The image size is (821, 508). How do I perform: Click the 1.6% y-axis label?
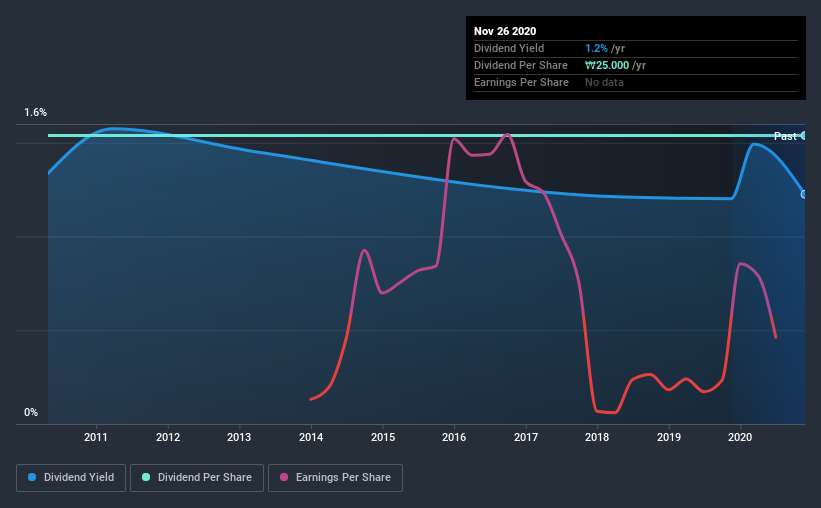click(x=36, y=113)
